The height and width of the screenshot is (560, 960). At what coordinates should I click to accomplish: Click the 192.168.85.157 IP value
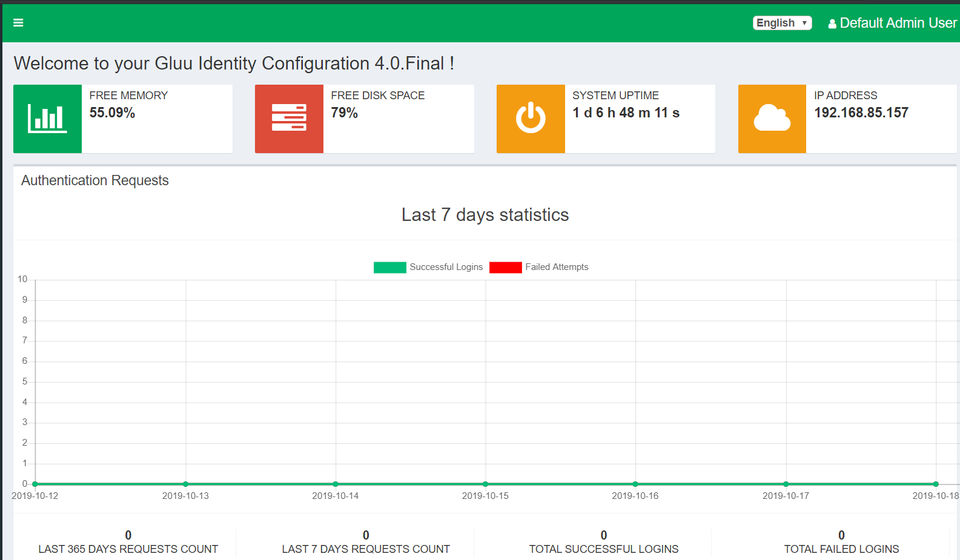[861, 113]
